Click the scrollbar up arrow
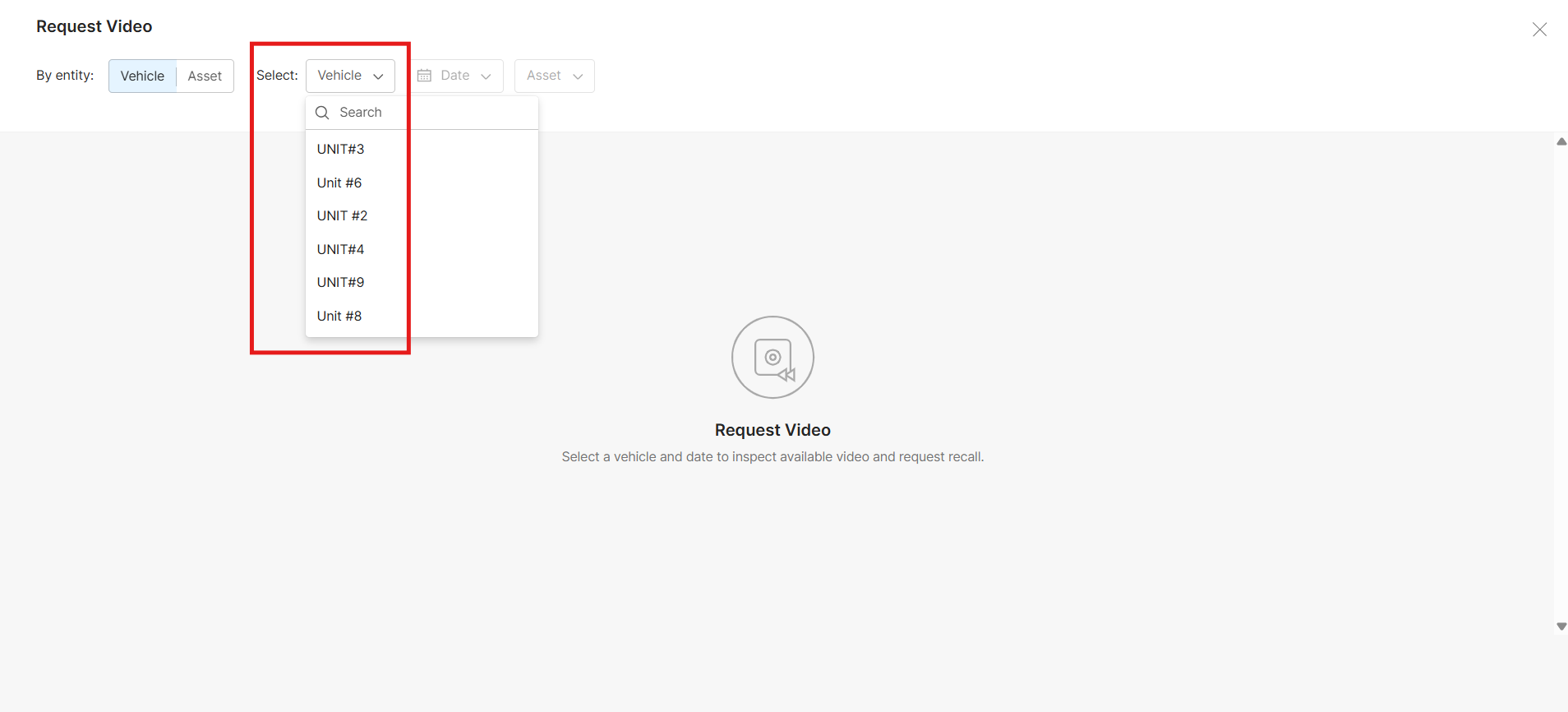 coord(1561,141)
